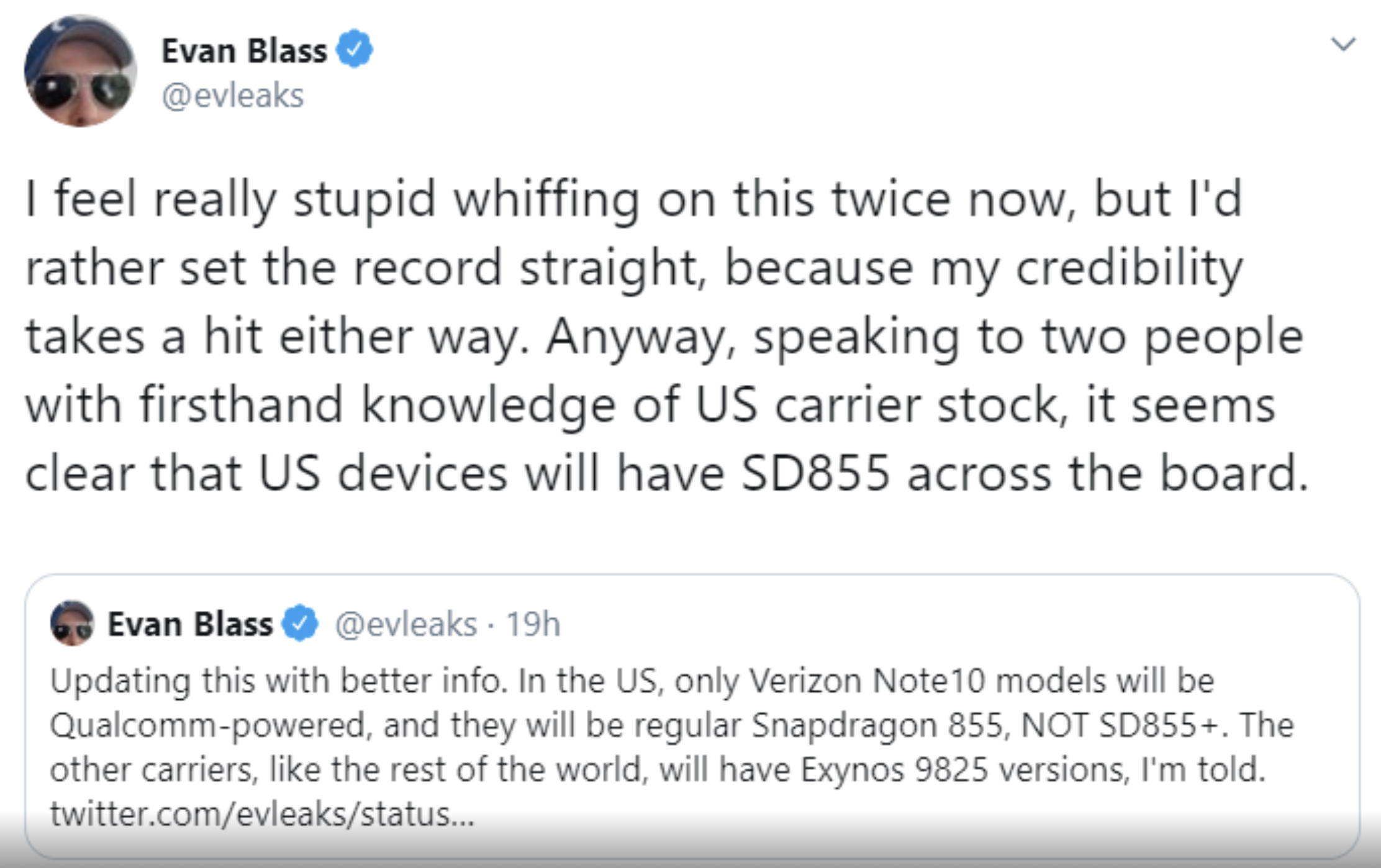
Task: Click the last tweet line 'clear that US devices'
Action: pos(667,474)
